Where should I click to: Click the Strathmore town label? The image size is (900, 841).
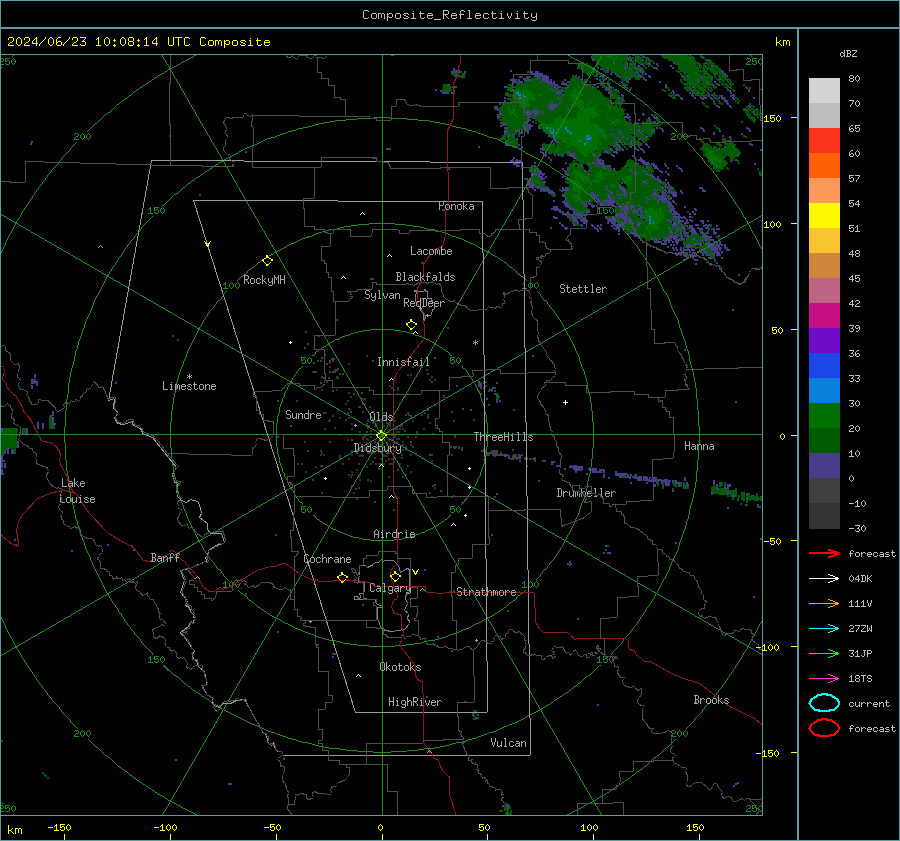click(x=486, y=592)
